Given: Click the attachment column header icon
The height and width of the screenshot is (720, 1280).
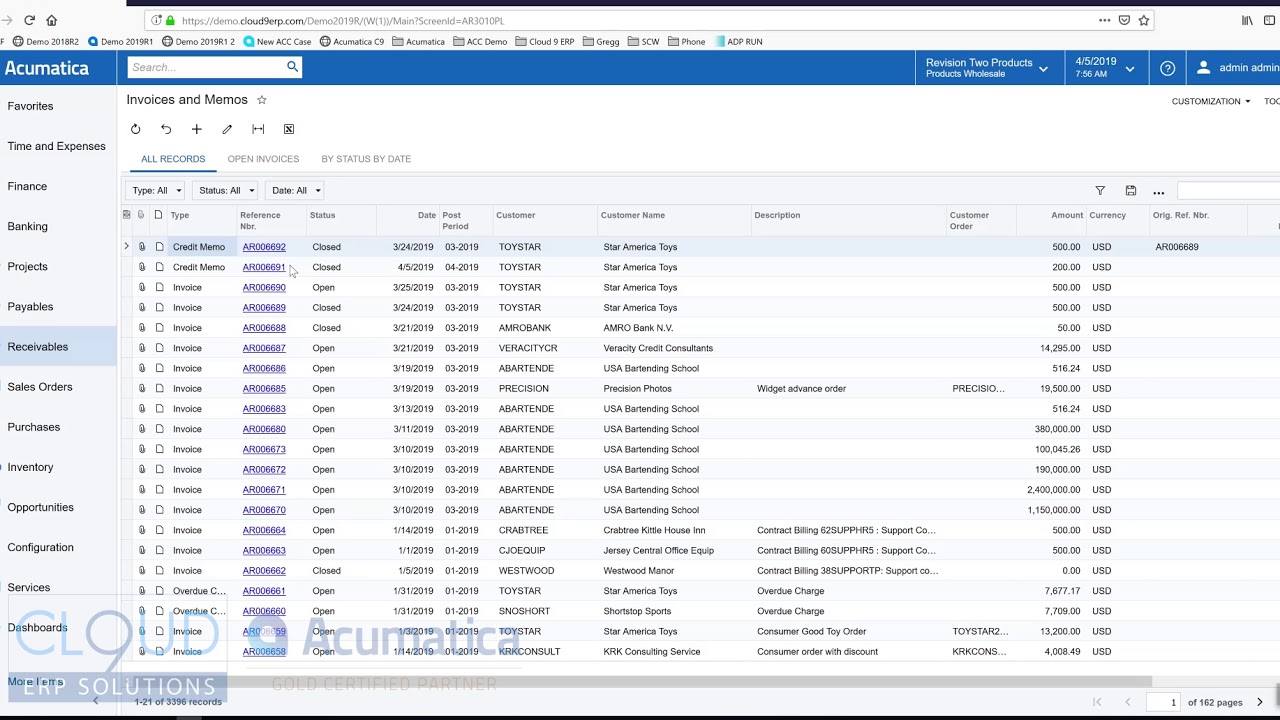Looking at the screenshot, I should 141,215.
